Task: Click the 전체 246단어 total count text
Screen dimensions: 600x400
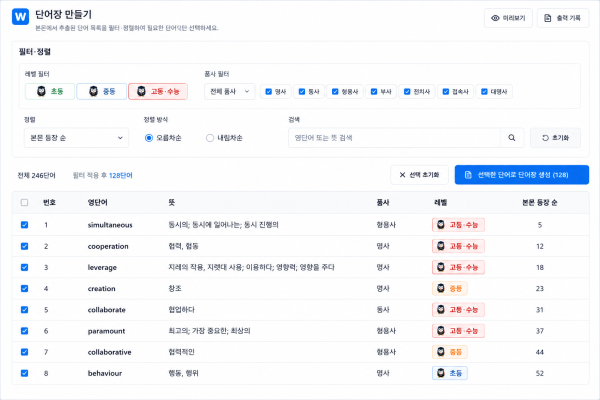Action: point(36,175)
